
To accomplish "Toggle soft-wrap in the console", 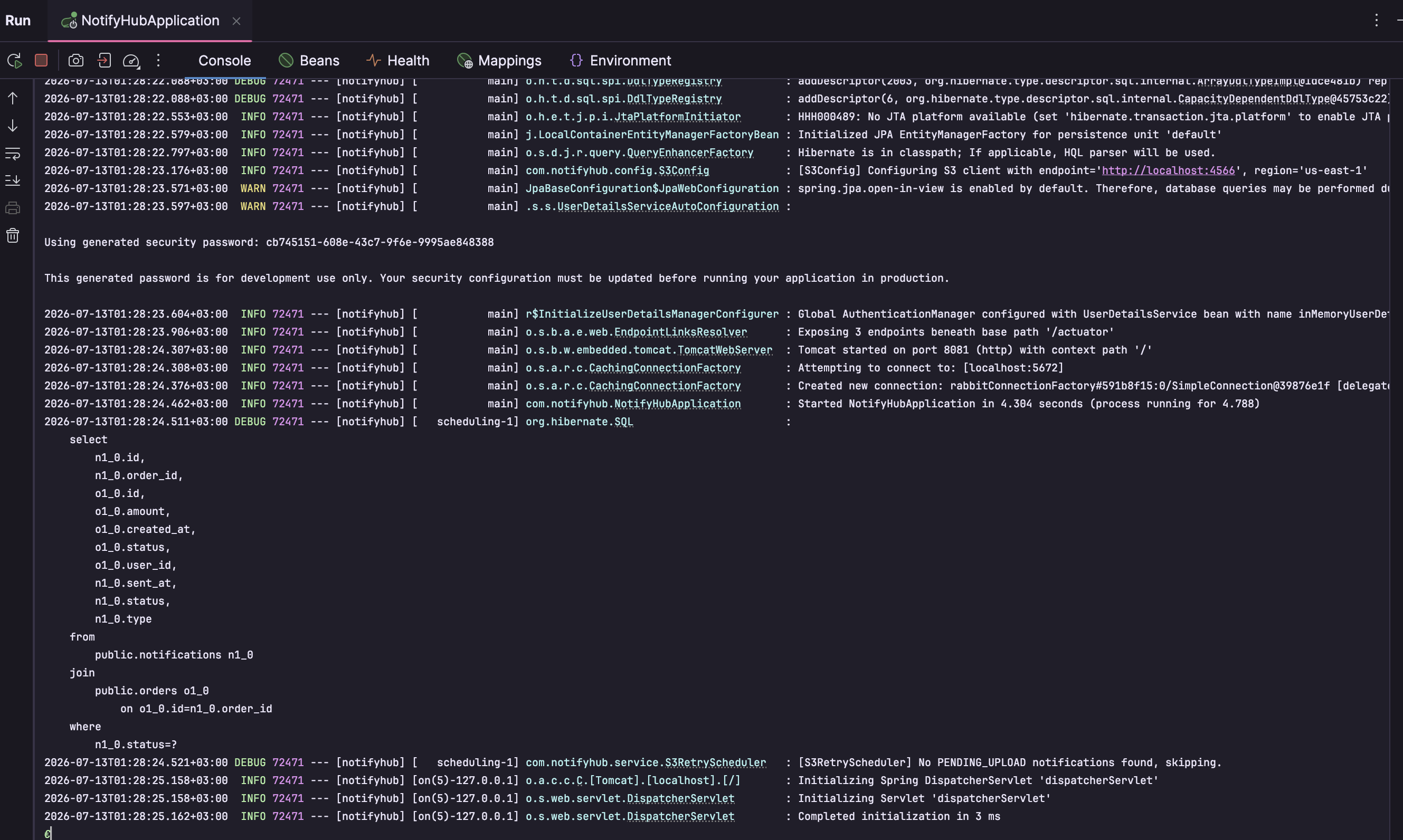I will pyautogui.click(x=13, y=154).
